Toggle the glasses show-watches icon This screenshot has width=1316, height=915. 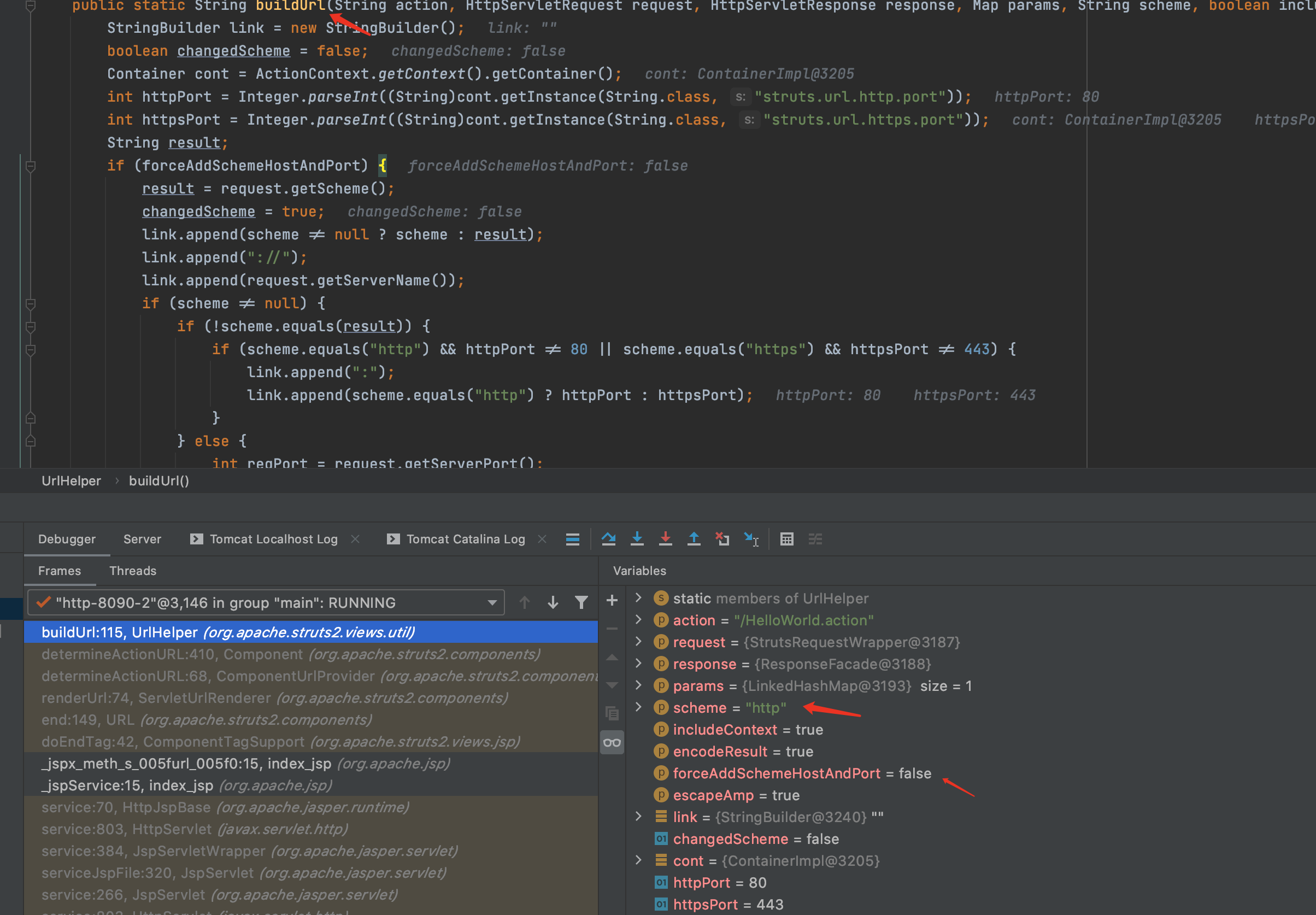click(x=612, y=743)
